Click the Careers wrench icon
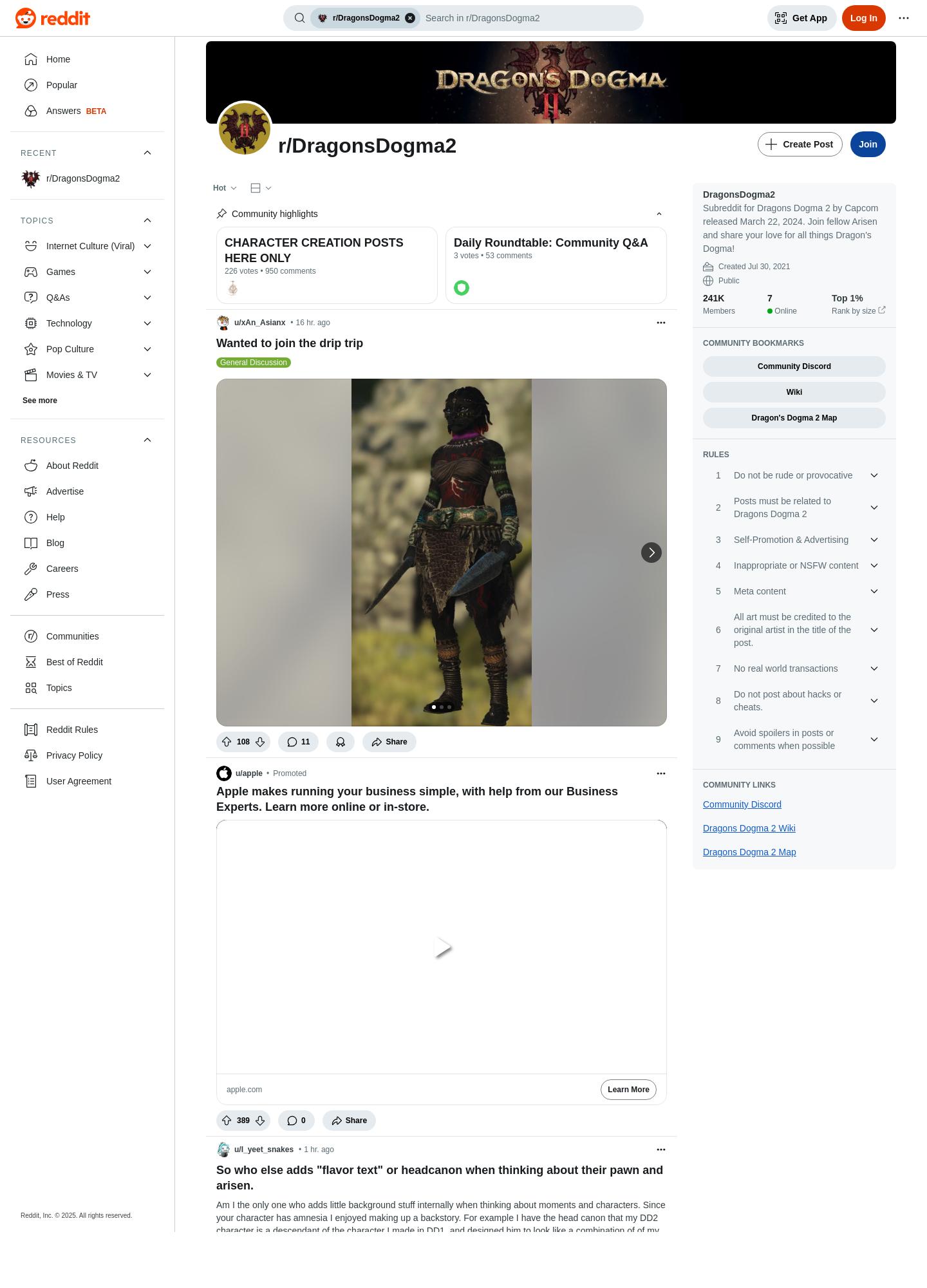This screenshot has width=927, height=1288. tap(31, 569)
